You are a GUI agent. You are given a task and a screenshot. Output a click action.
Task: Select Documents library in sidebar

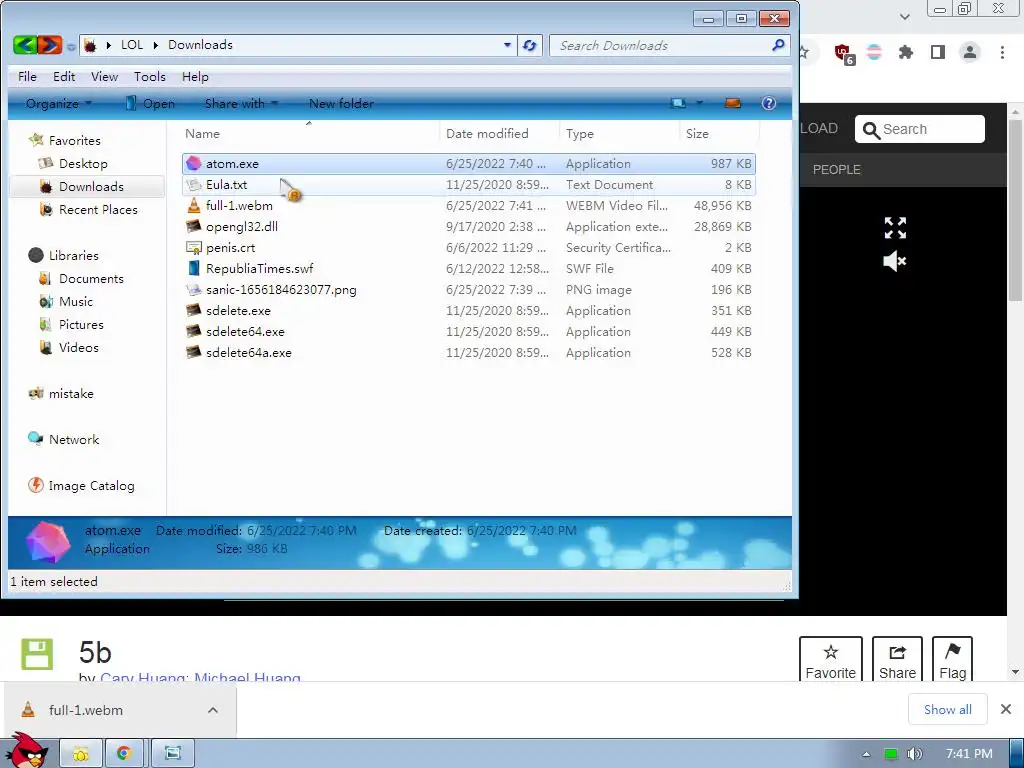pos(91,279)
